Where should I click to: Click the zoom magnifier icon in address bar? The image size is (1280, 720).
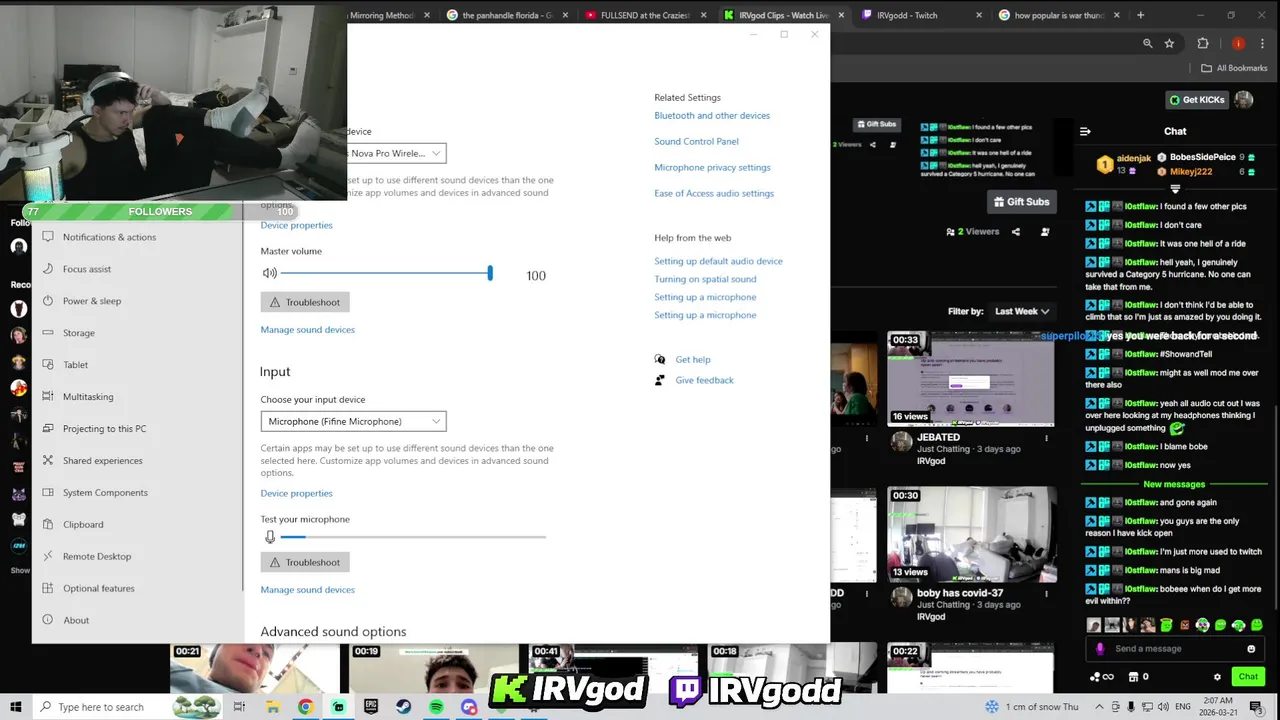[1148, 44]
